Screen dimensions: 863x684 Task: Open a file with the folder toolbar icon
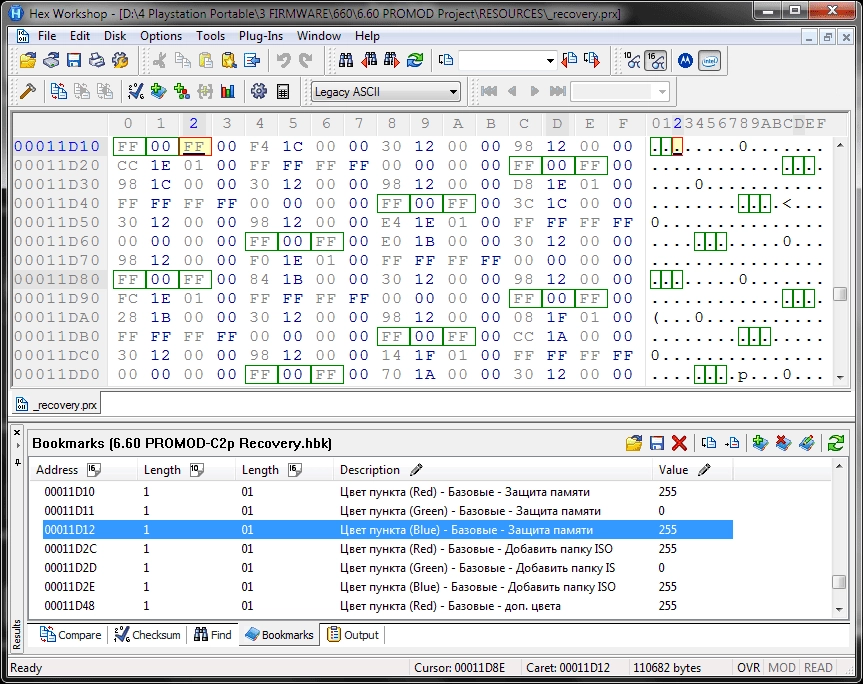point(28,61)
